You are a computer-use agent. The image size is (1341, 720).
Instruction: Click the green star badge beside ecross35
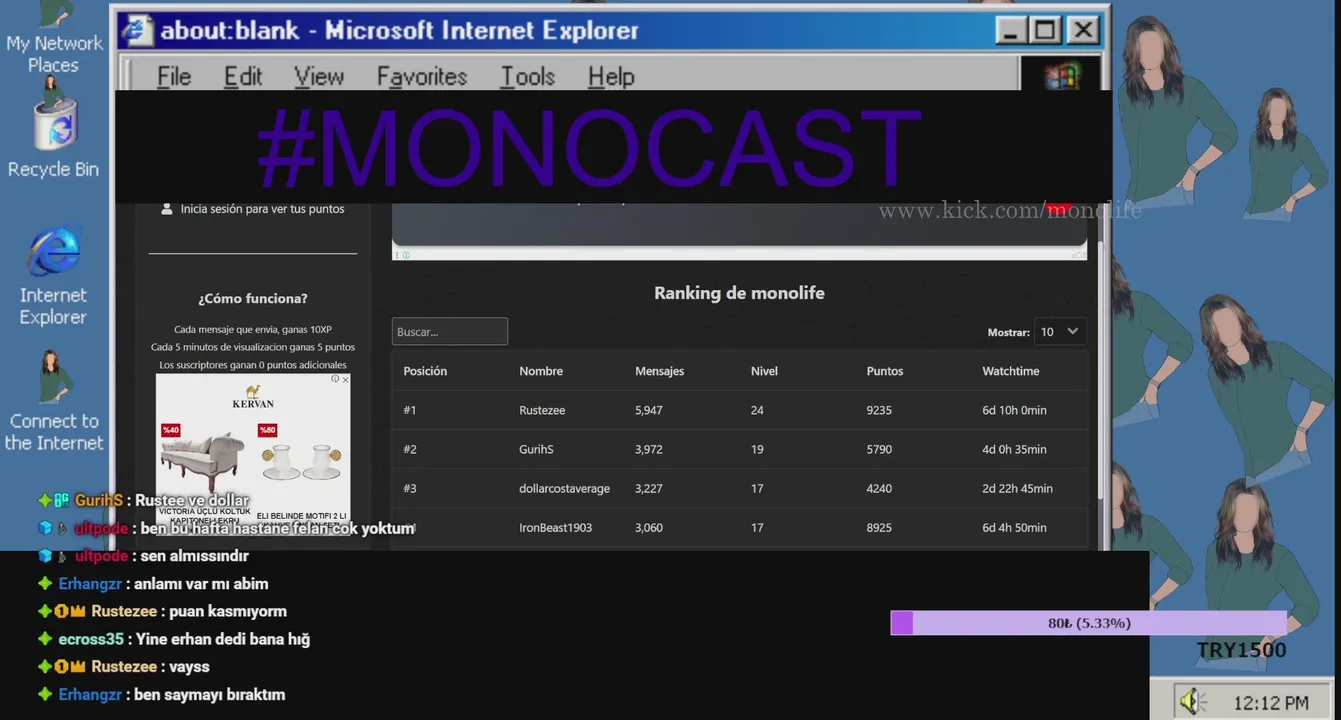44,639
